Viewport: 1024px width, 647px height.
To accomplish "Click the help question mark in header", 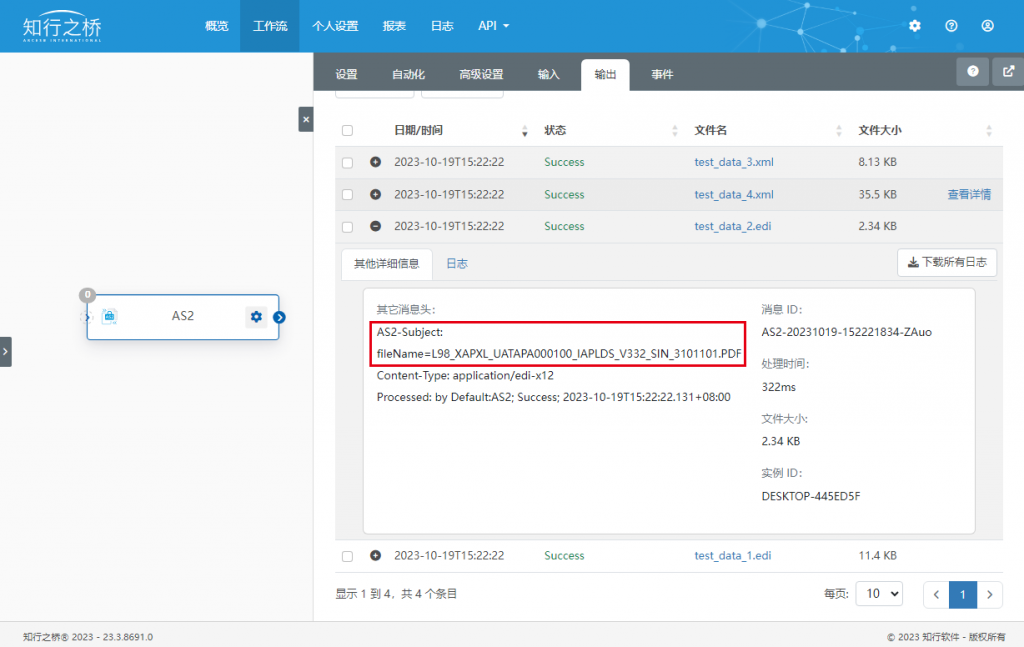I will coord(951,25).
